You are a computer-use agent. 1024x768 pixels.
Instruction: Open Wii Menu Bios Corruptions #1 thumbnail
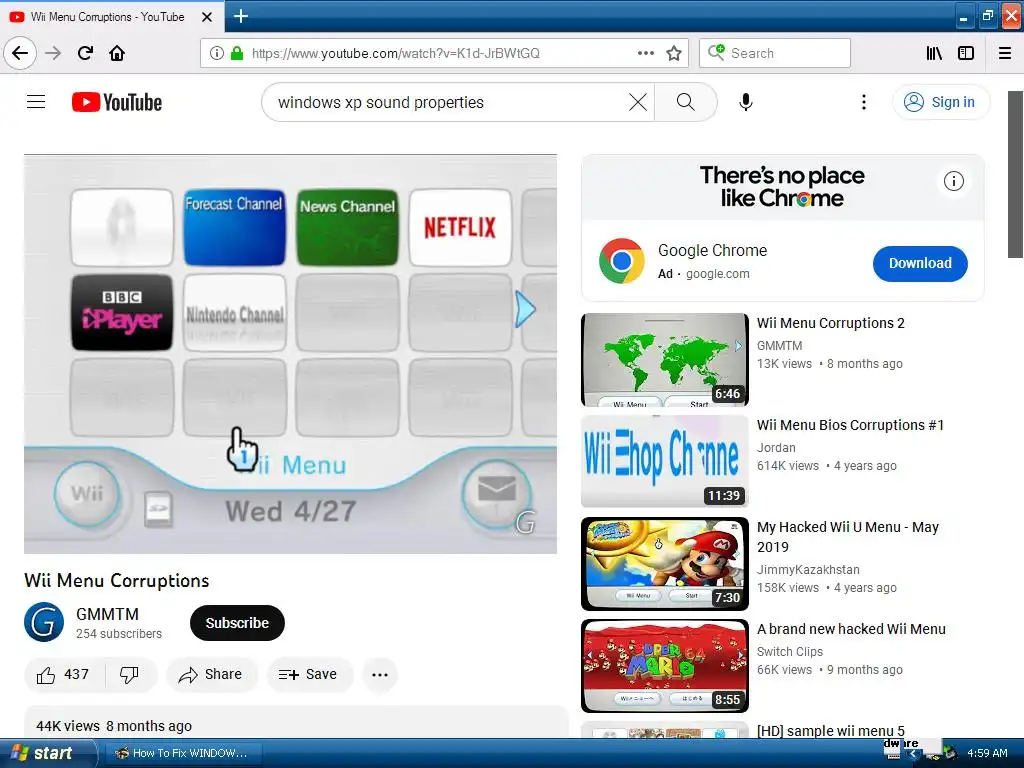[665, 462]
